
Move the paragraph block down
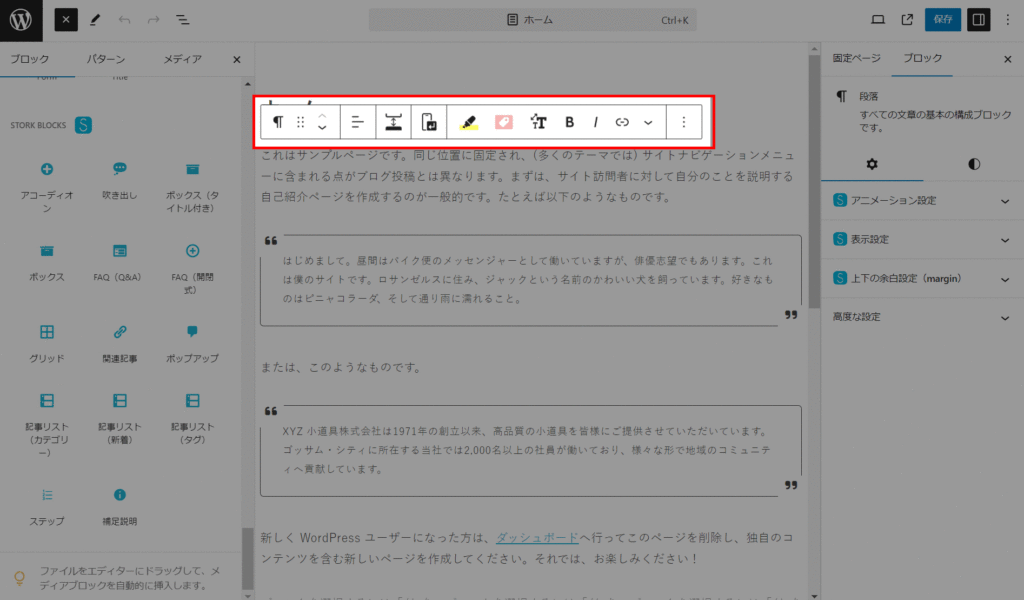[322, 128]
